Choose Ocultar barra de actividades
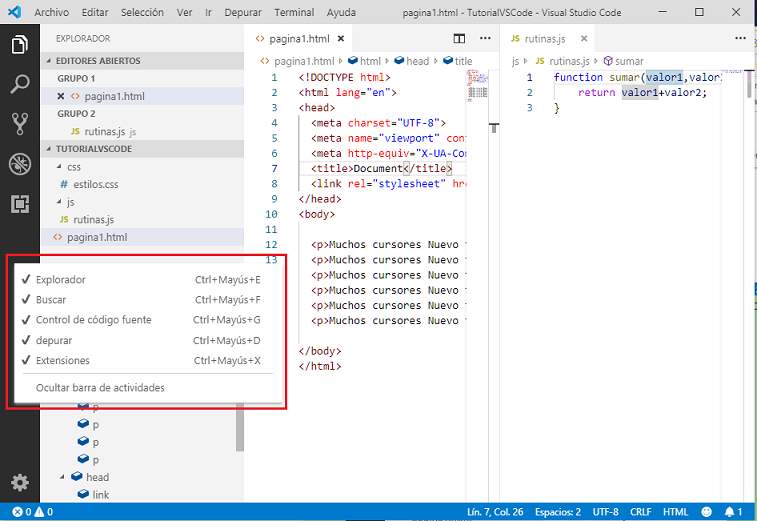The width and height of the screenshot is (757, 521). pos(148,388)
